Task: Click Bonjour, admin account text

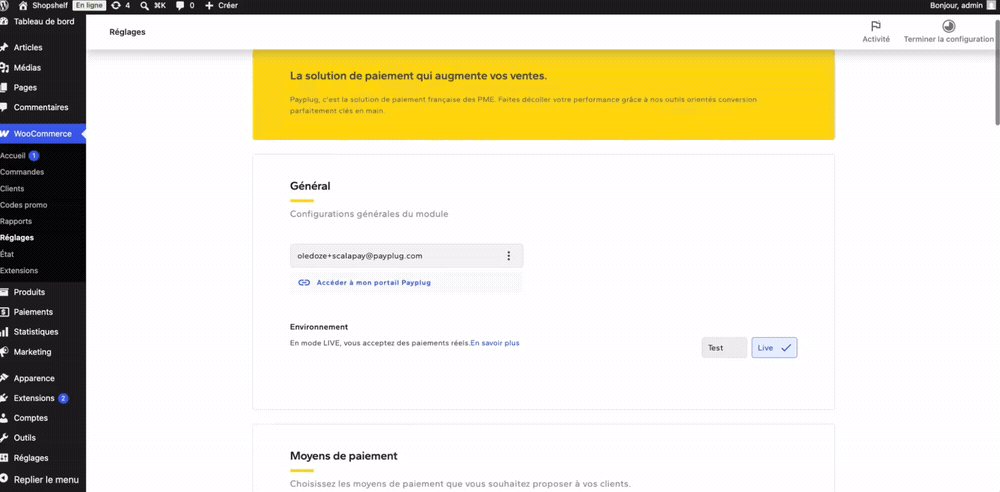Action: (x=957, y=6)
